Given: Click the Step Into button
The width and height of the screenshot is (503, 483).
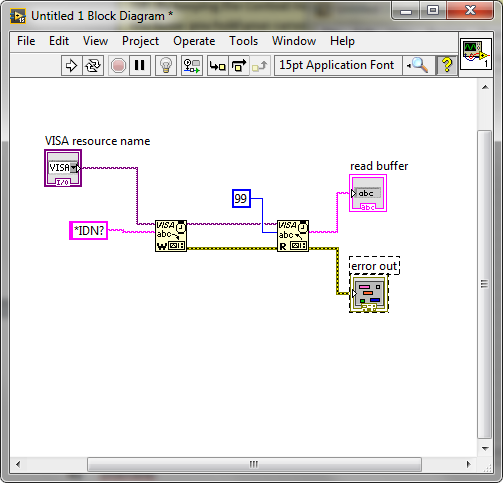Looking at the screenshot, I should (217, 65).
